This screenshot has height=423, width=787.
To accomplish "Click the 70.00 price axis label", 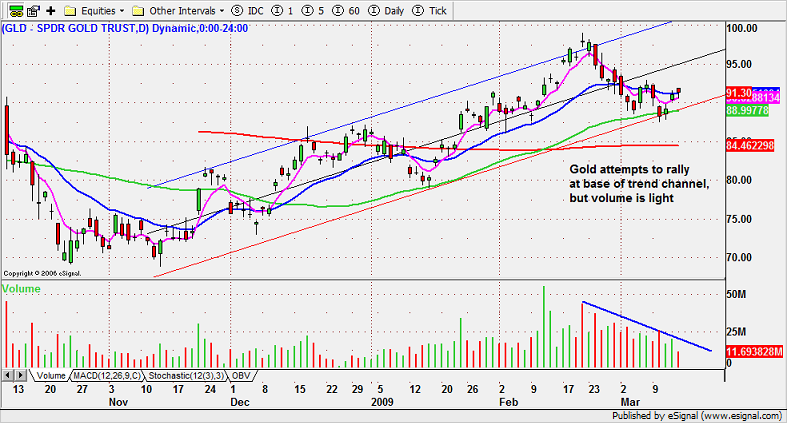I will tap(739, 257).
